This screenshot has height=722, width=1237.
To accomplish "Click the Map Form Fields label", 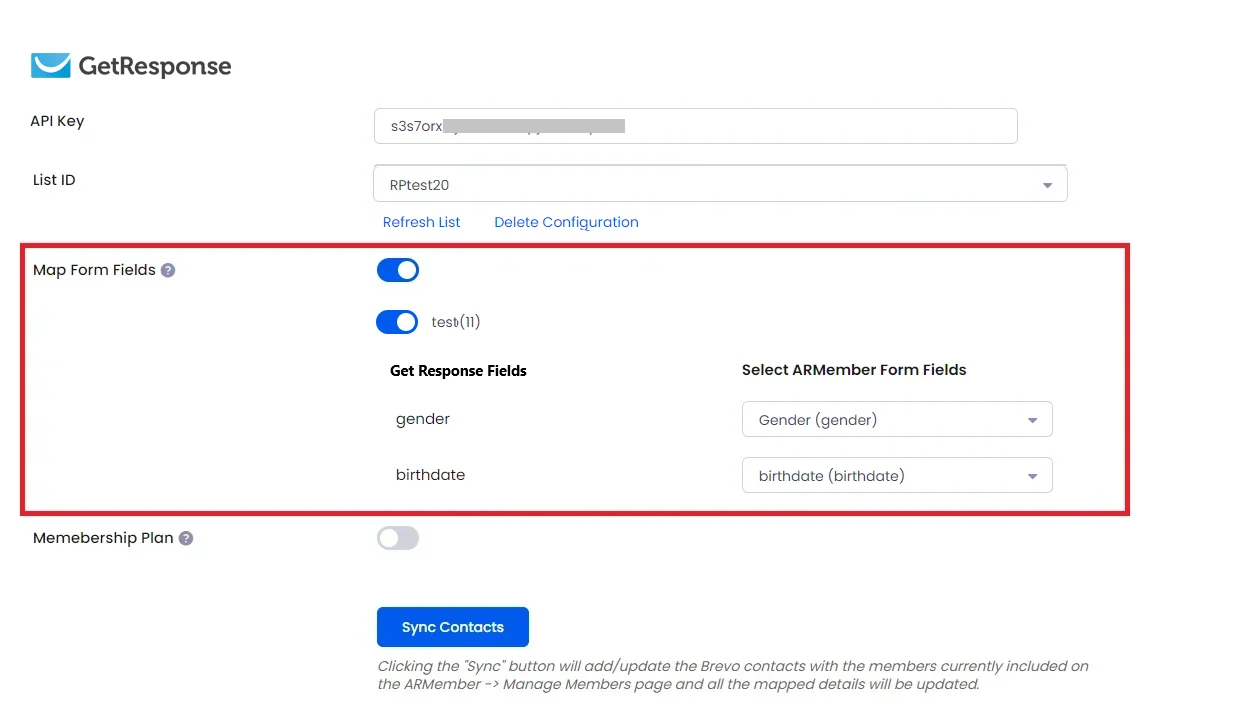I will pyautogui.click(x=94, y=270).
